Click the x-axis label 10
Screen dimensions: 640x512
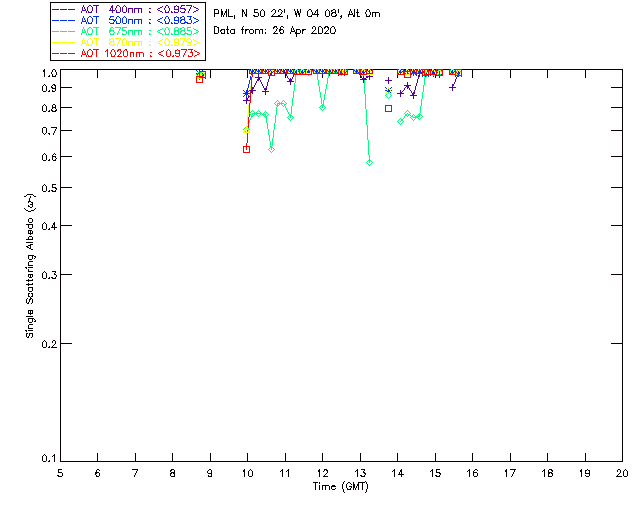pyautogui.click(x=247, y=473)
